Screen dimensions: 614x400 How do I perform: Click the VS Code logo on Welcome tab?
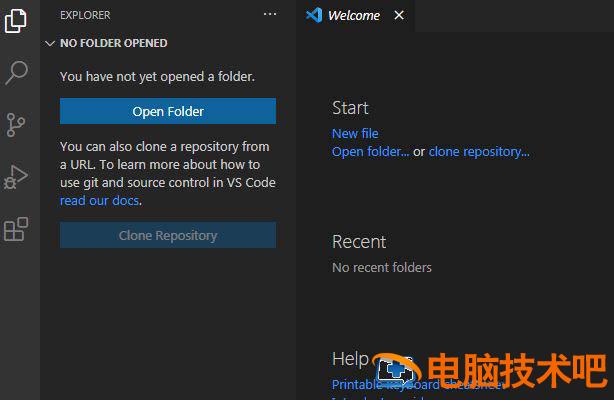314,15
